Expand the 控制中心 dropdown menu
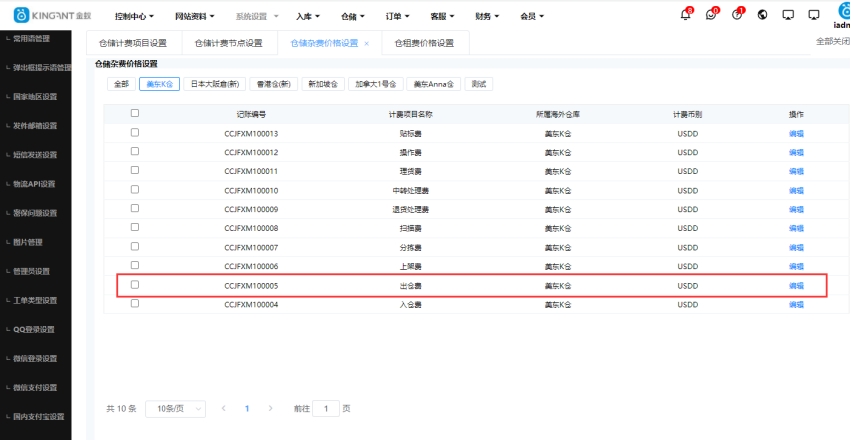Viewport: 851px width, 441px height. (134, 16)
